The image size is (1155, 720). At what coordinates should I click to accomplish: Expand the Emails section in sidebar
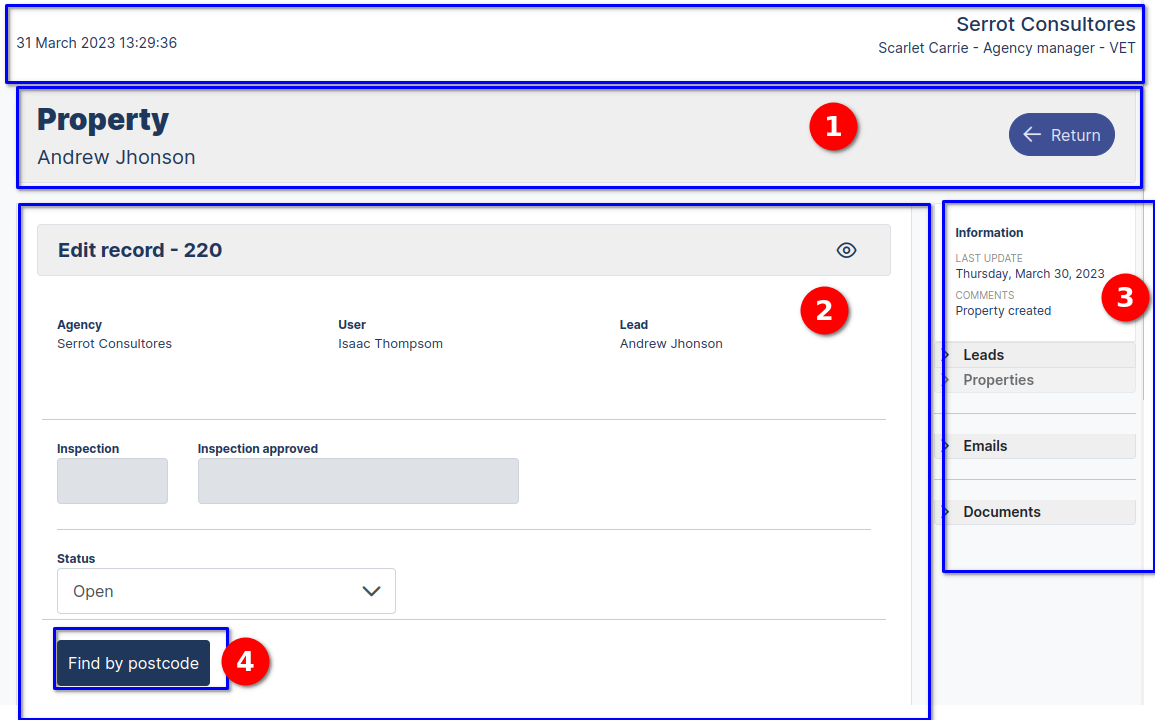985,446
